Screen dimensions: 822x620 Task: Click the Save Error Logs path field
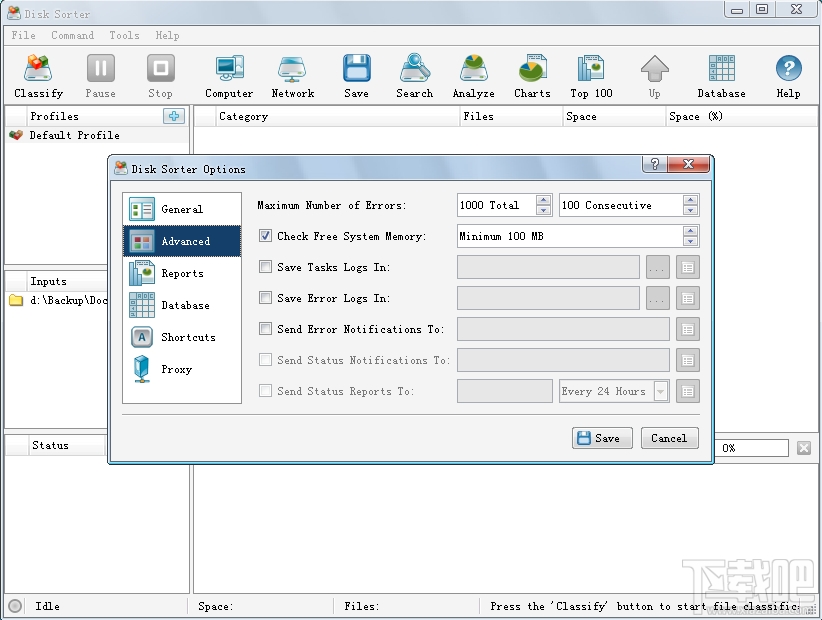tap(548, 298)
